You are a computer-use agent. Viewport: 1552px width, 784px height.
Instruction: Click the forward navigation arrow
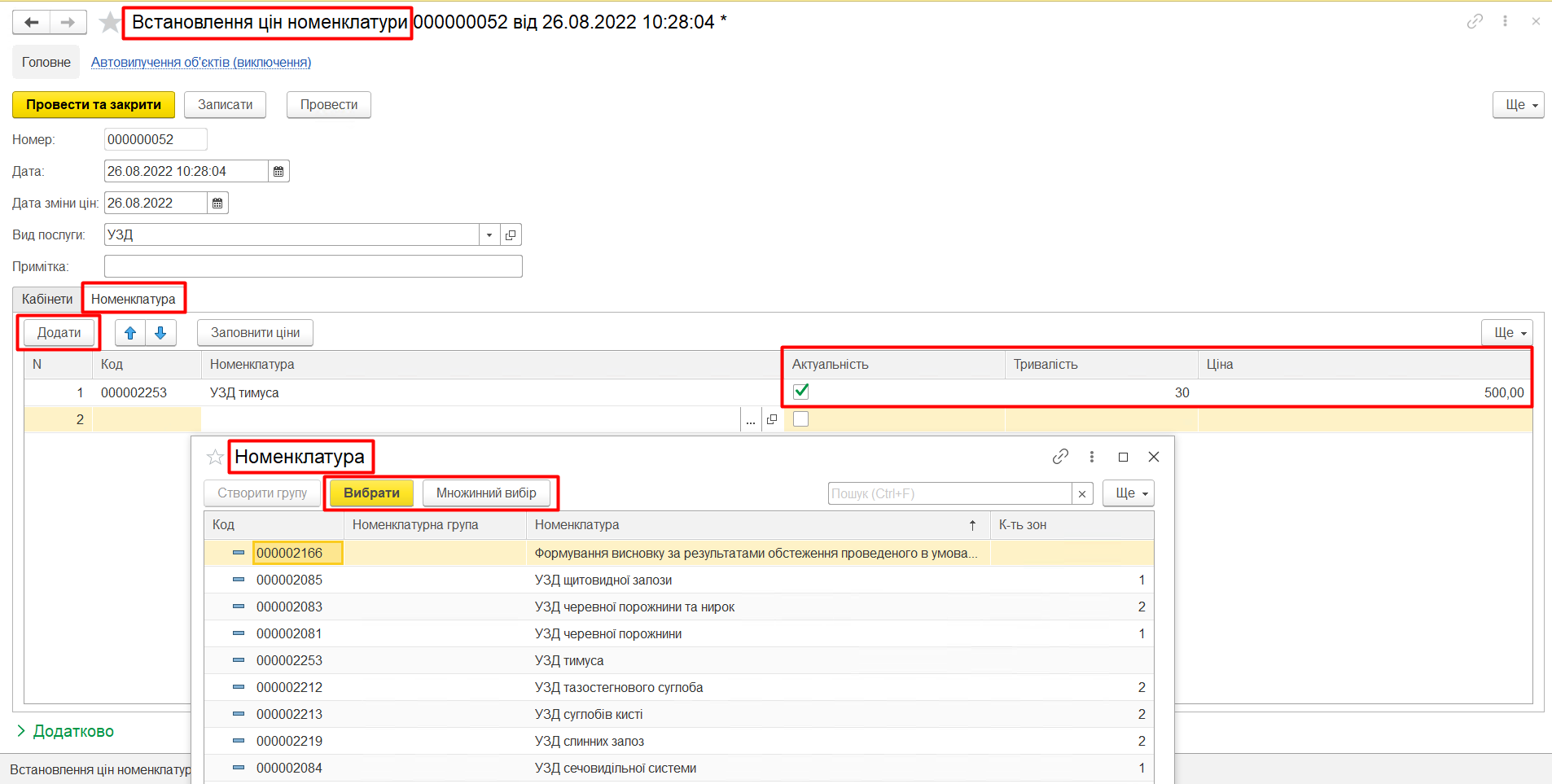pyautogui.click(x=68, y=22)
